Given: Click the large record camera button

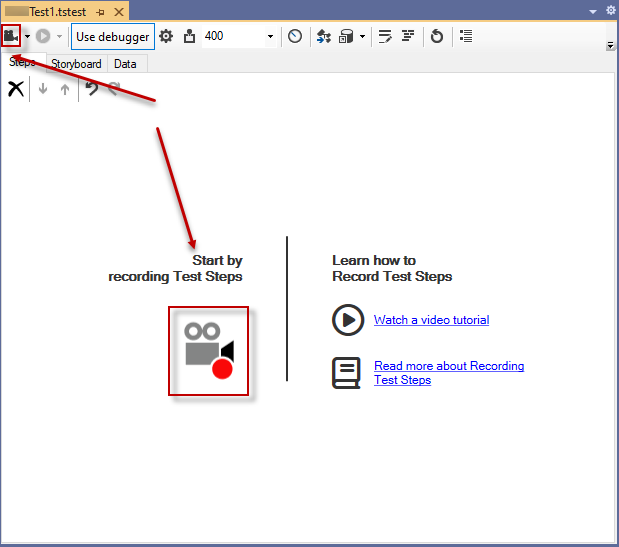Looking at the screenshot, I should point(208,351).
